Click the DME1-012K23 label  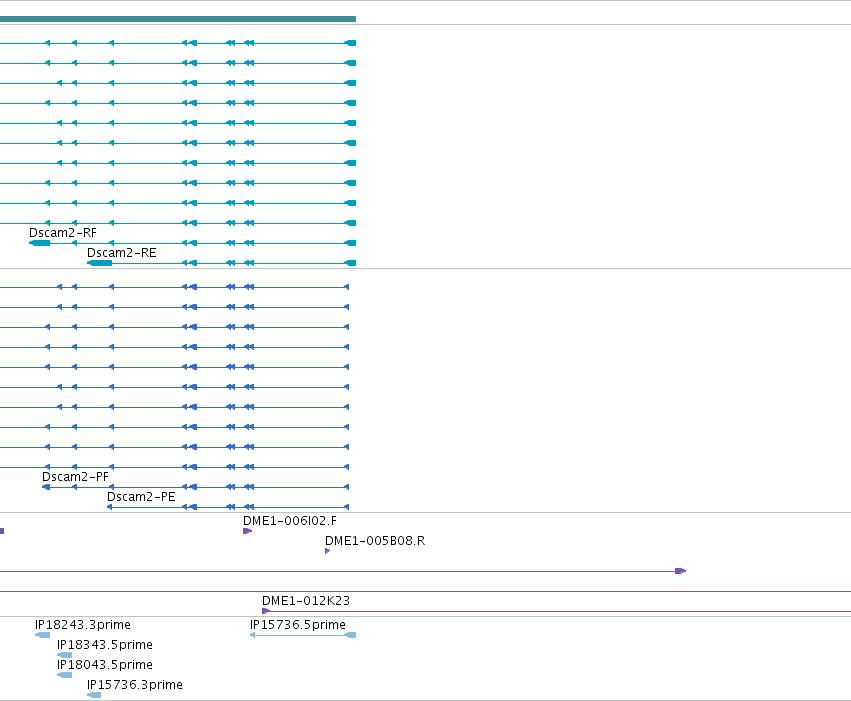pos(306,601)
